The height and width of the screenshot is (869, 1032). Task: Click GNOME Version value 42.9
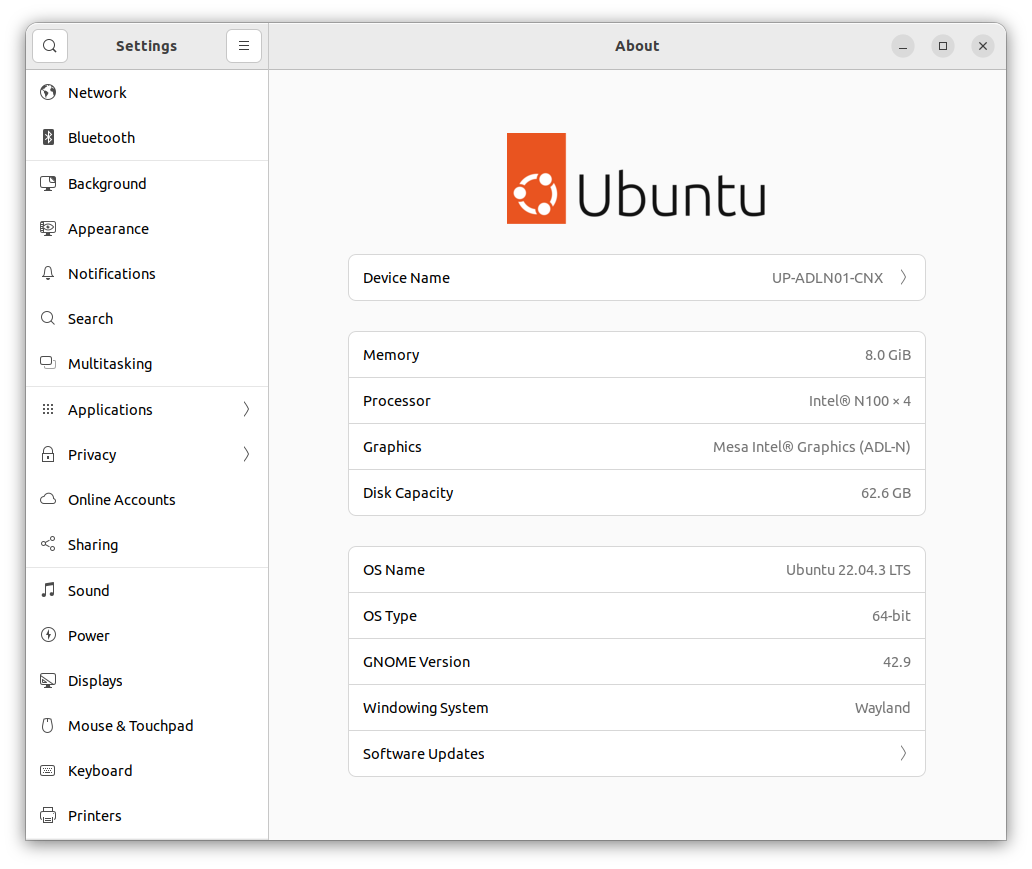pyautogui.click(x=896, y=662)
